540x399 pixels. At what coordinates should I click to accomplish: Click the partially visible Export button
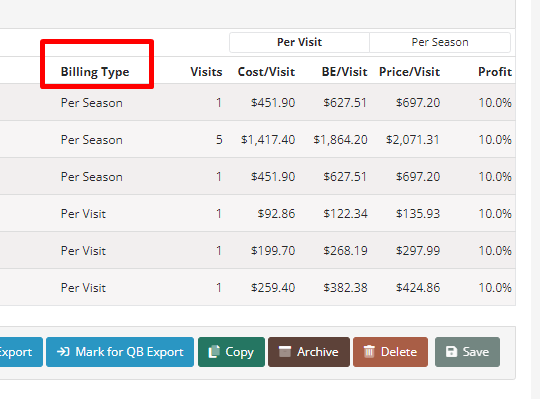point(21,352)
